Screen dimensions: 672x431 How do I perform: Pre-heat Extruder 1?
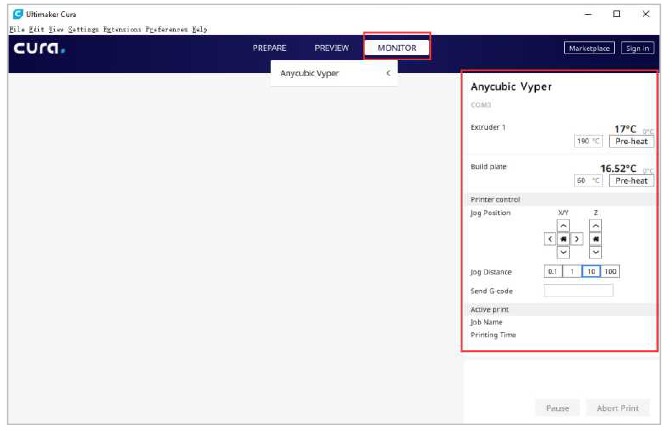631,141
